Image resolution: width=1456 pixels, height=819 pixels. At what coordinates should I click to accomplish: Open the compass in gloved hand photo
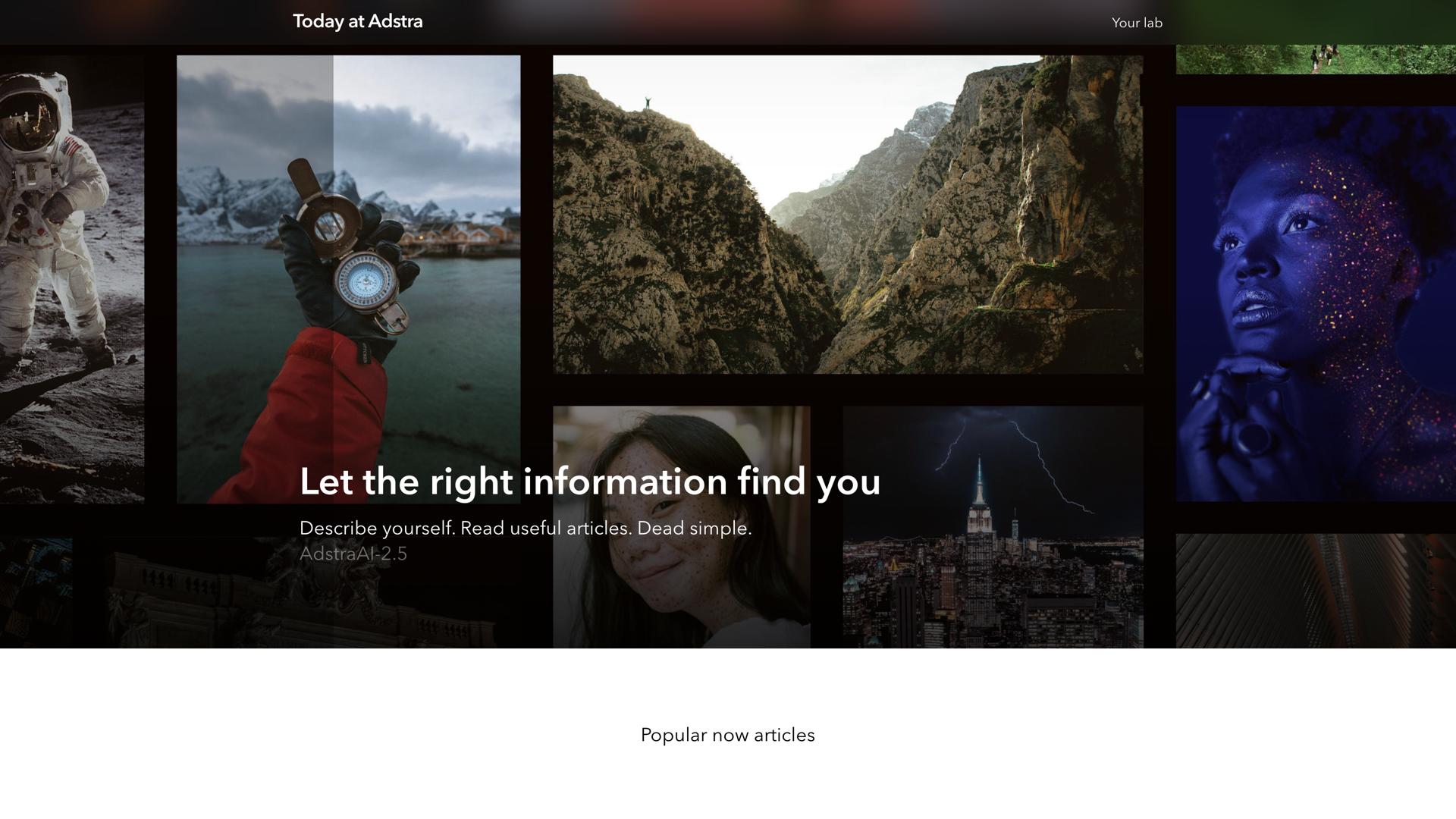349,279
